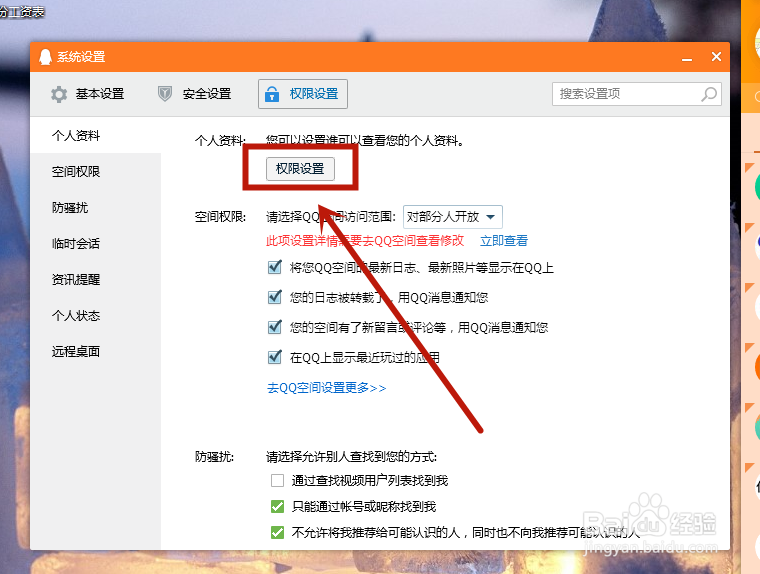Screen dimensions: 760x574
Task: Select 个人资料 in the left sidebar
Action: [x=95, y=135]
